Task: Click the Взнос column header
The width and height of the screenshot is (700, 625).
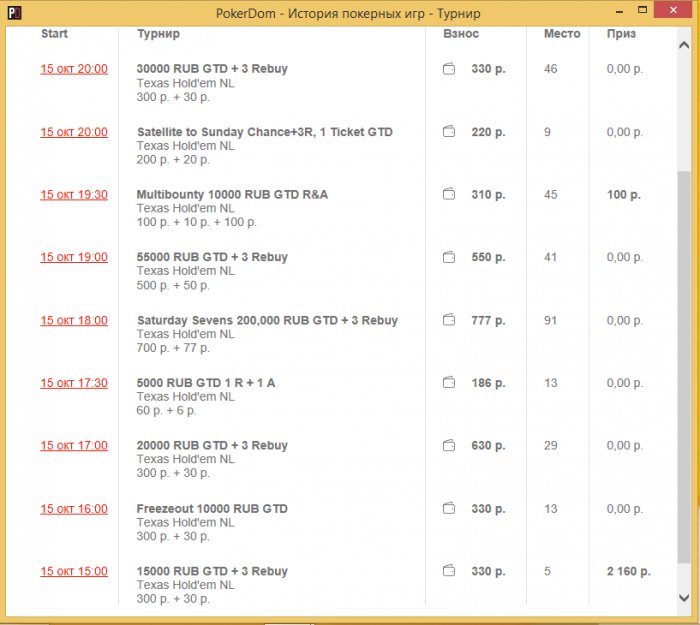Action: click(461, 34)
